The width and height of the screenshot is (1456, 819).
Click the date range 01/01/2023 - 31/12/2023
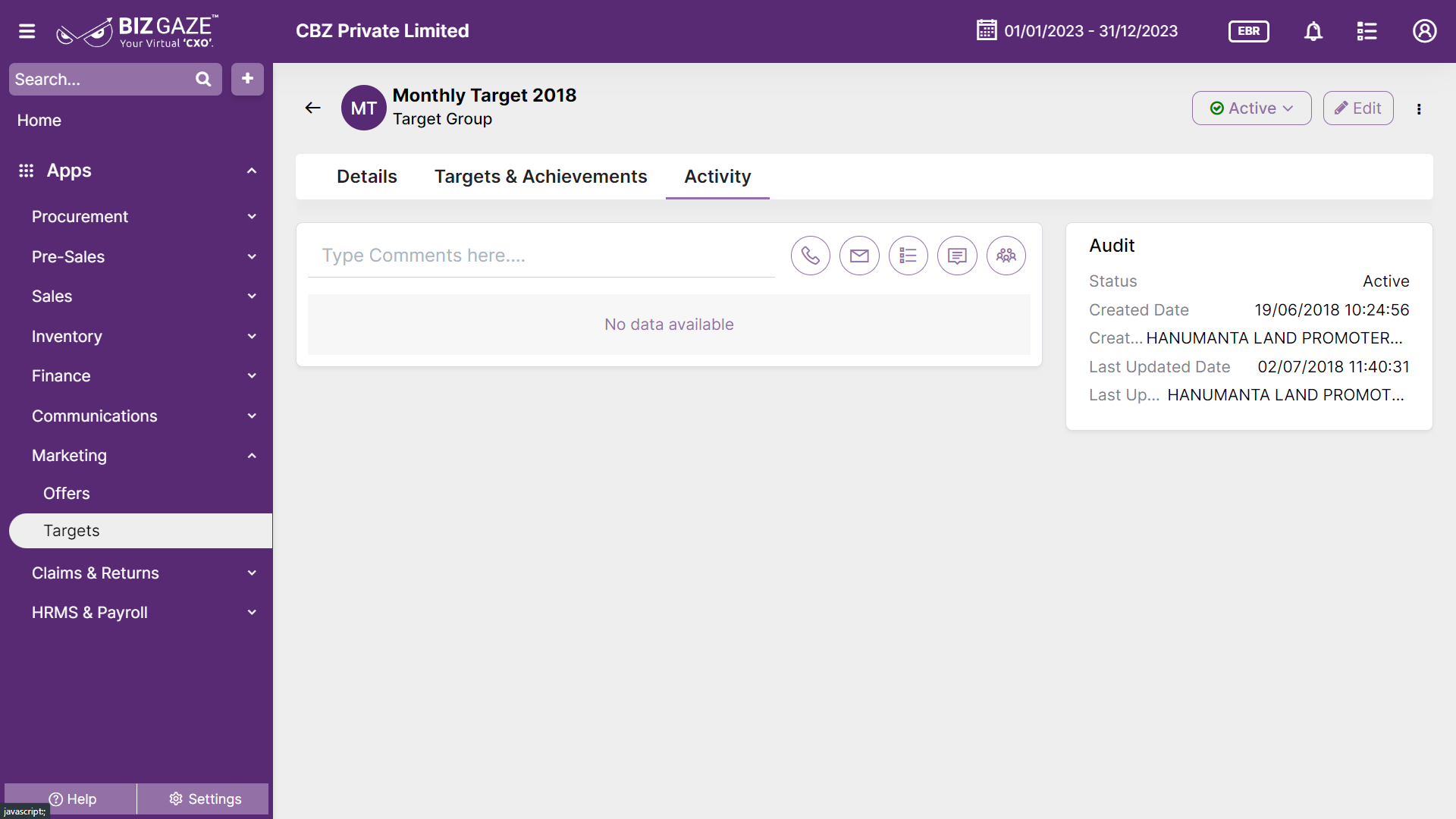coord(1090,31)
